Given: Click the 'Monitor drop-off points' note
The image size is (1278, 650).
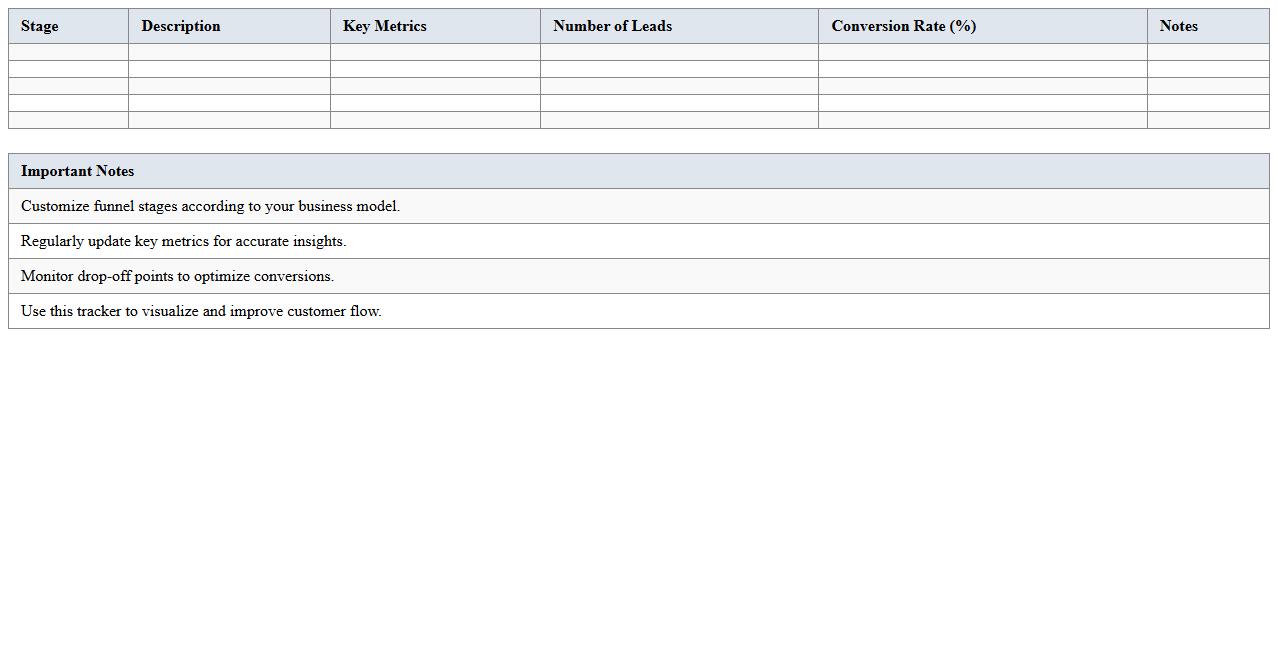Looking at the screenshot, I should [177, 276].
